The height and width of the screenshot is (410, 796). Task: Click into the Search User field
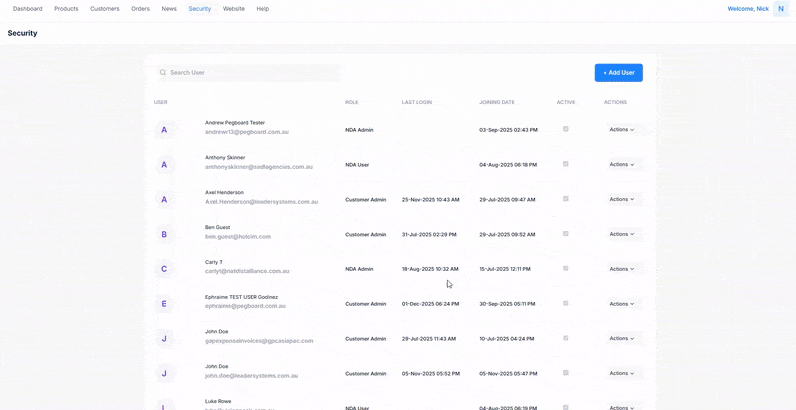pyautogui.click(x=250, y=73)
